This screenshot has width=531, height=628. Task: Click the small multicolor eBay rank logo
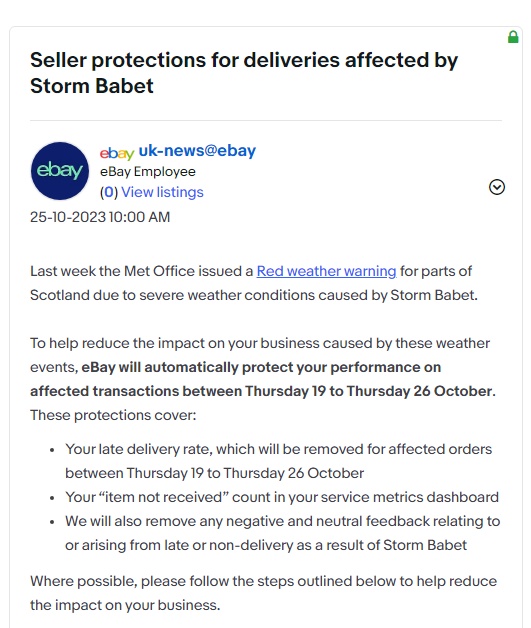pos(117,153)
